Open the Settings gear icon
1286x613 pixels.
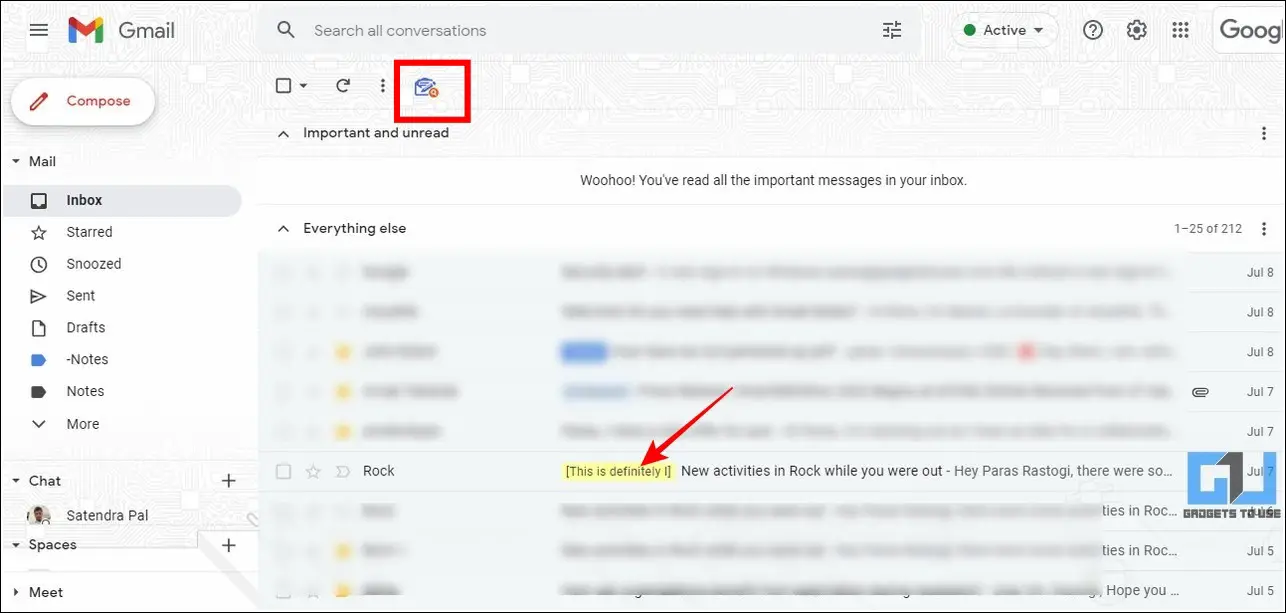pyautogui.click(x=1137, y=30)
